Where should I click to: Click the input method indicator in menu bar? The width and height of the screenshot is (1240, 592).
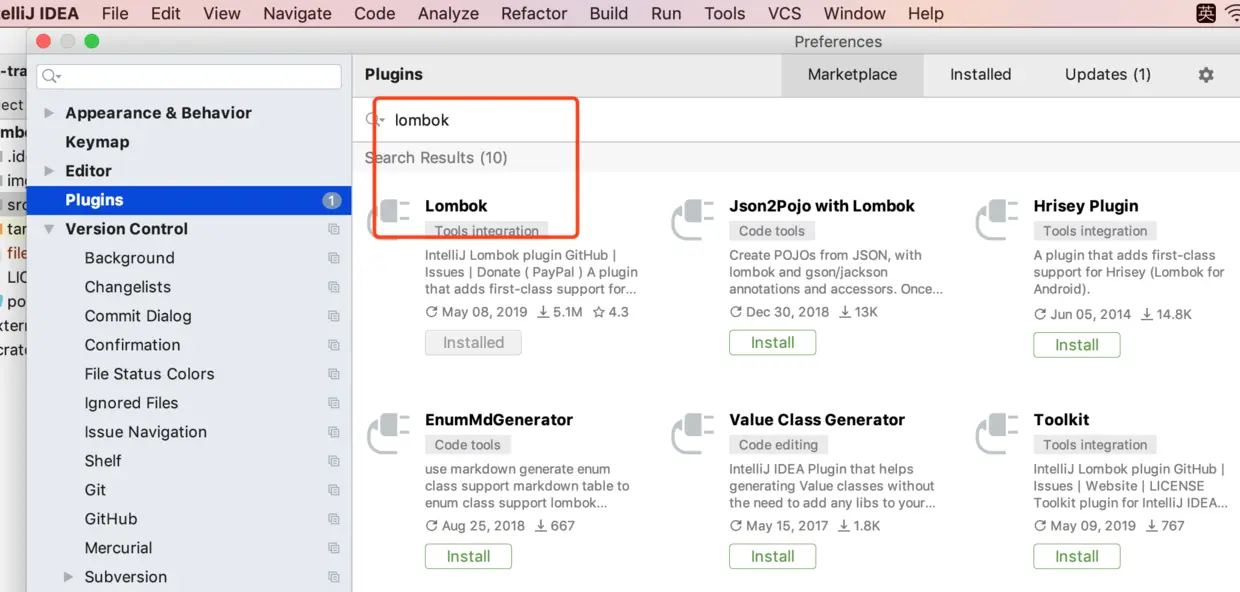[x=1205, y=13]
